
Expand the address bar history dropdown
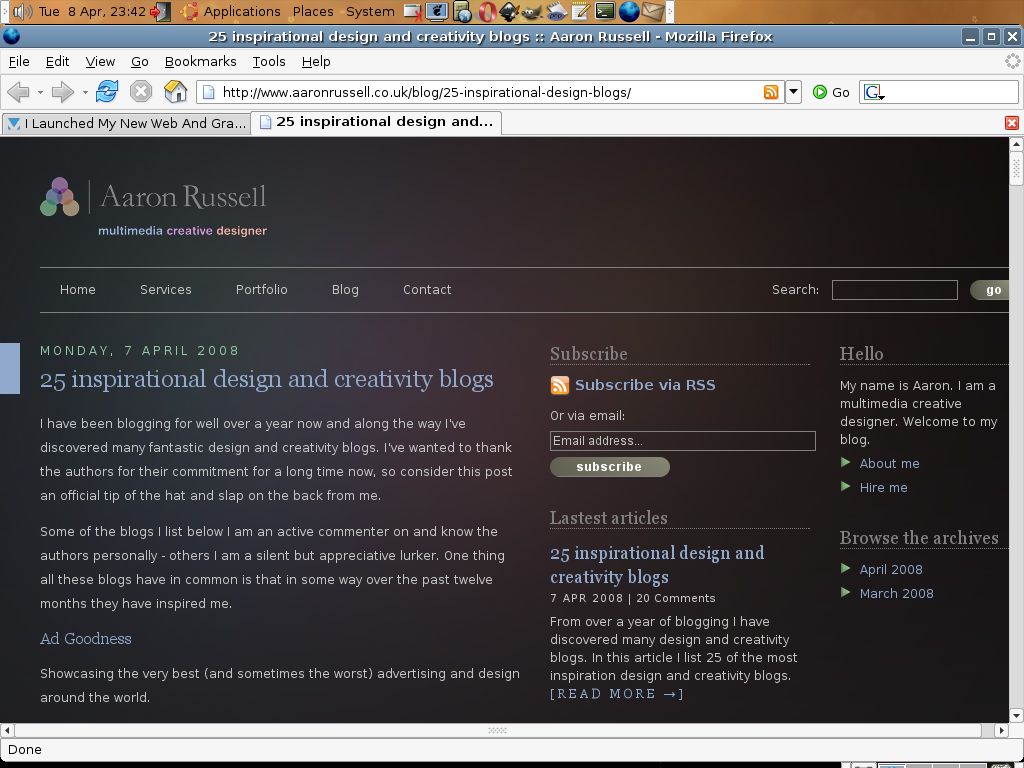tap(793, 92)
